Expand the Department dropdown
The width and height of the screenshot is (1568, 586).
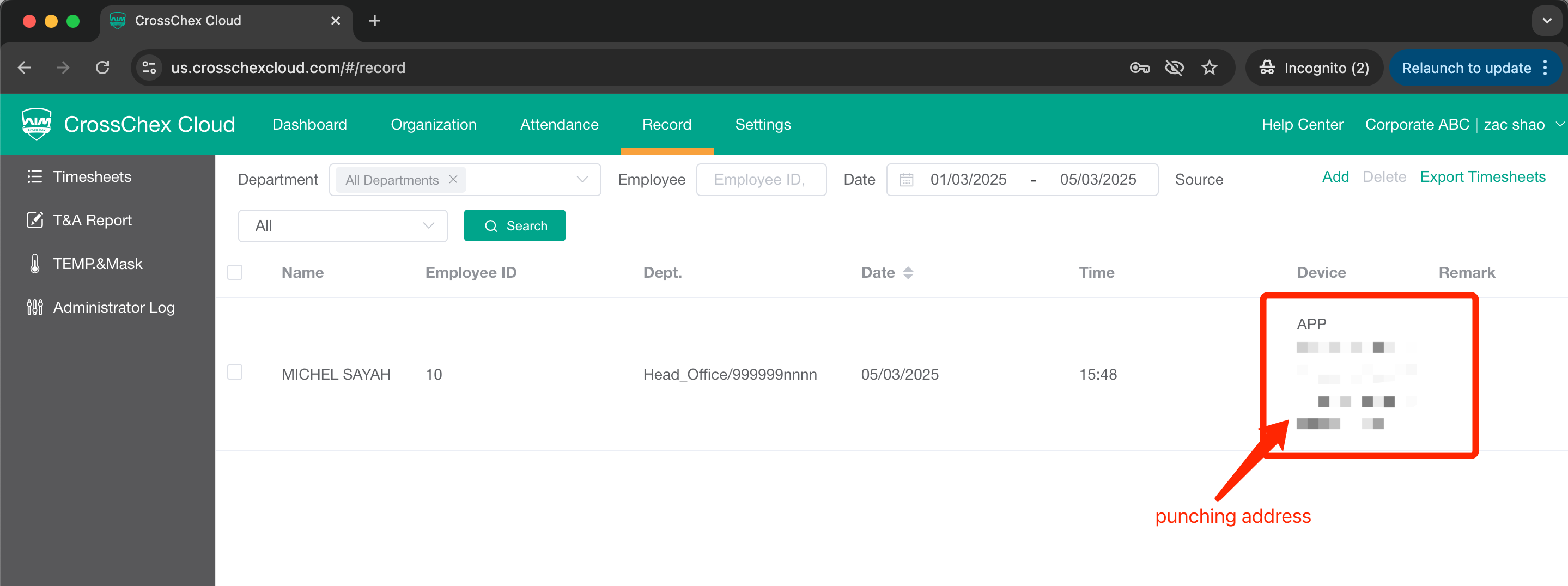click(x=581, y=180)
